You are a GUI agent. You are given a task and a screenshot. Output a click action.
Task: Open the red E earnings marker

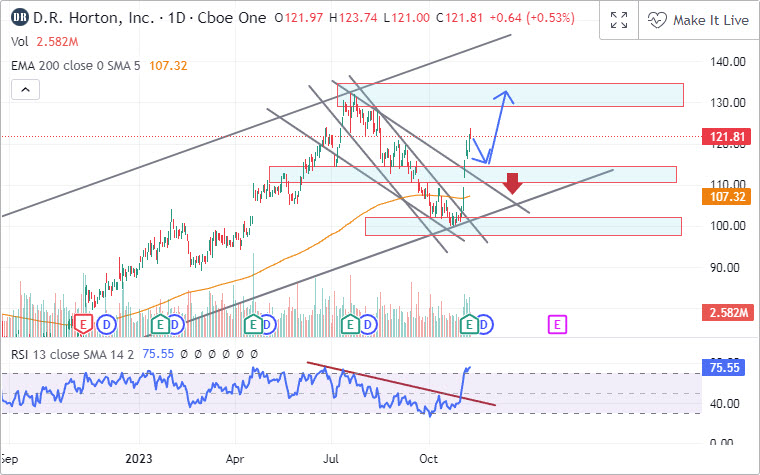tap(84, 324)
